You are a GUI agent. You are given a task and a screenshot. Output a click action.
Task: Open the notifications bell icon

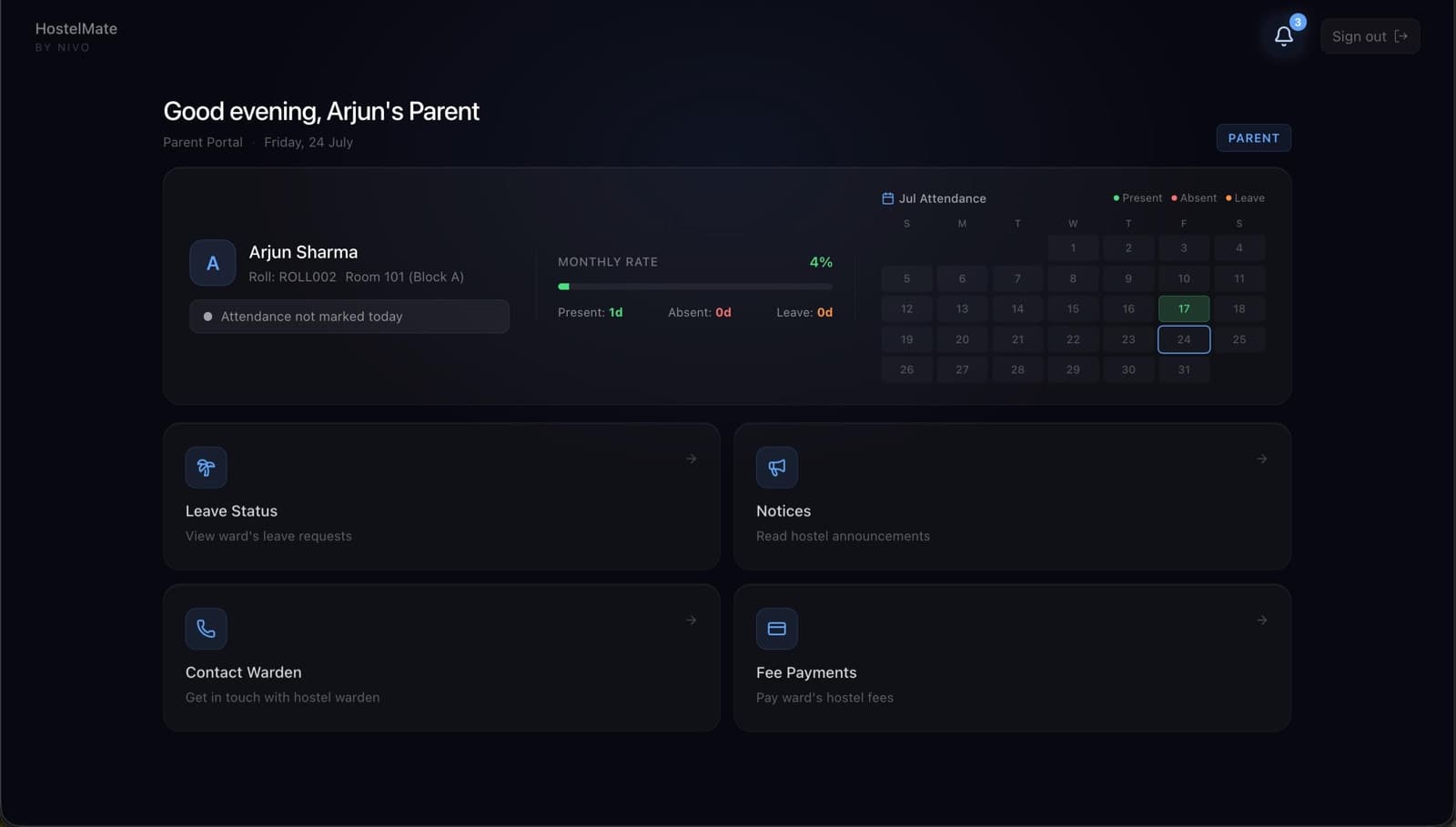click(x=1283, y=36)
